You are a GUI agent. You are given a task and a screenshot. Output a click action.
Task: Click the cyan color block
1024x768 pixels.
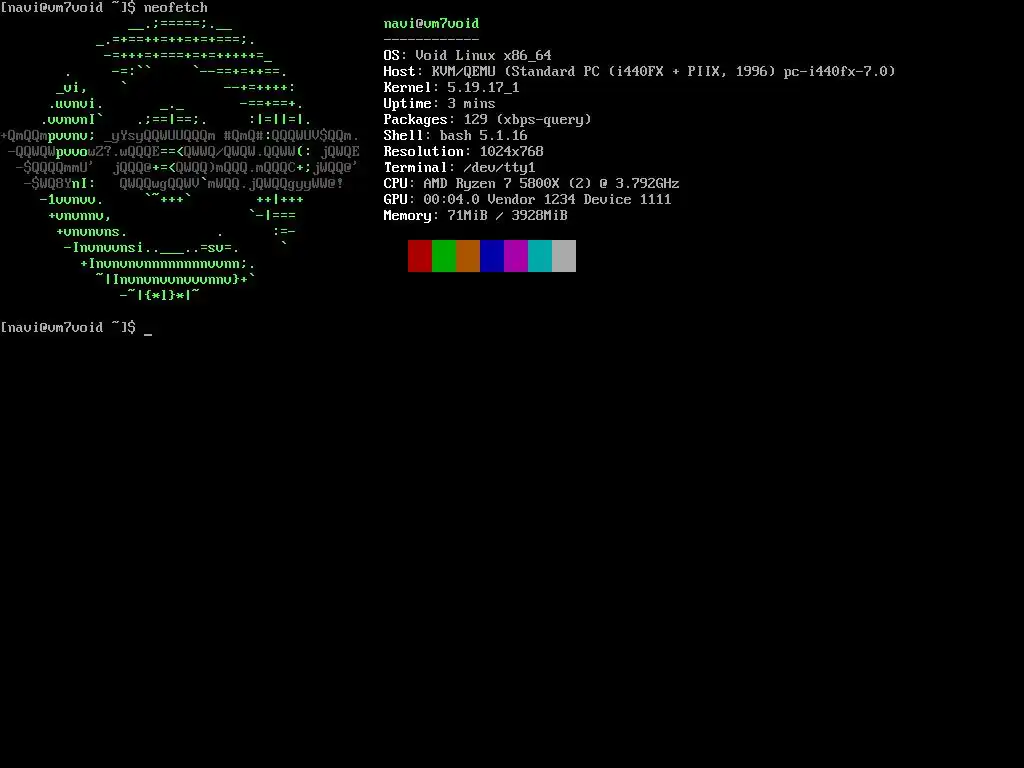540,255
